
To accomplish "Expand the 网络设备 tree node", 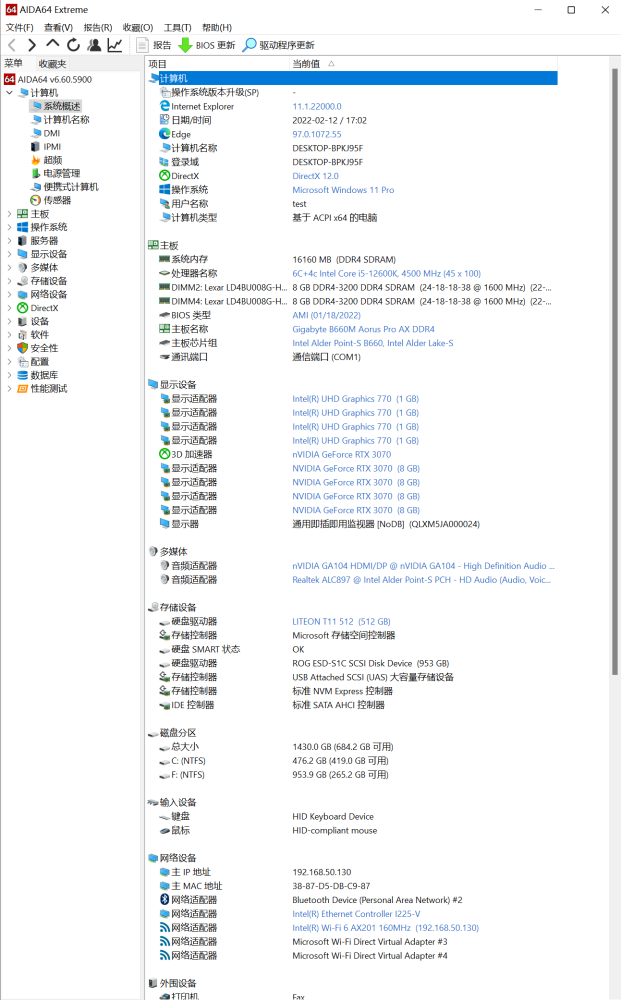I will pos(10,294).
